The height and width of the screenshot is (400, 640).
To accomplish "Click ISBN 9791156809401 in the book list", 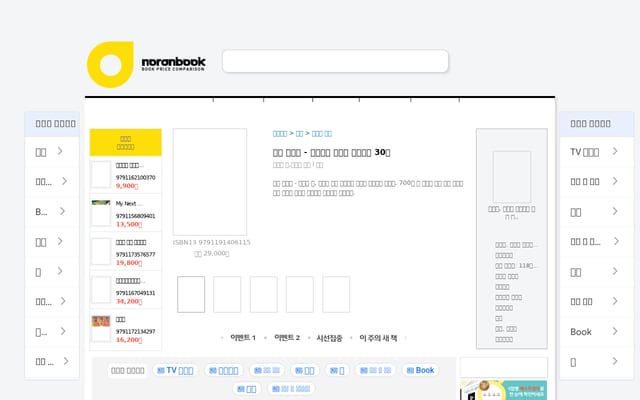I will coord(136,216).
